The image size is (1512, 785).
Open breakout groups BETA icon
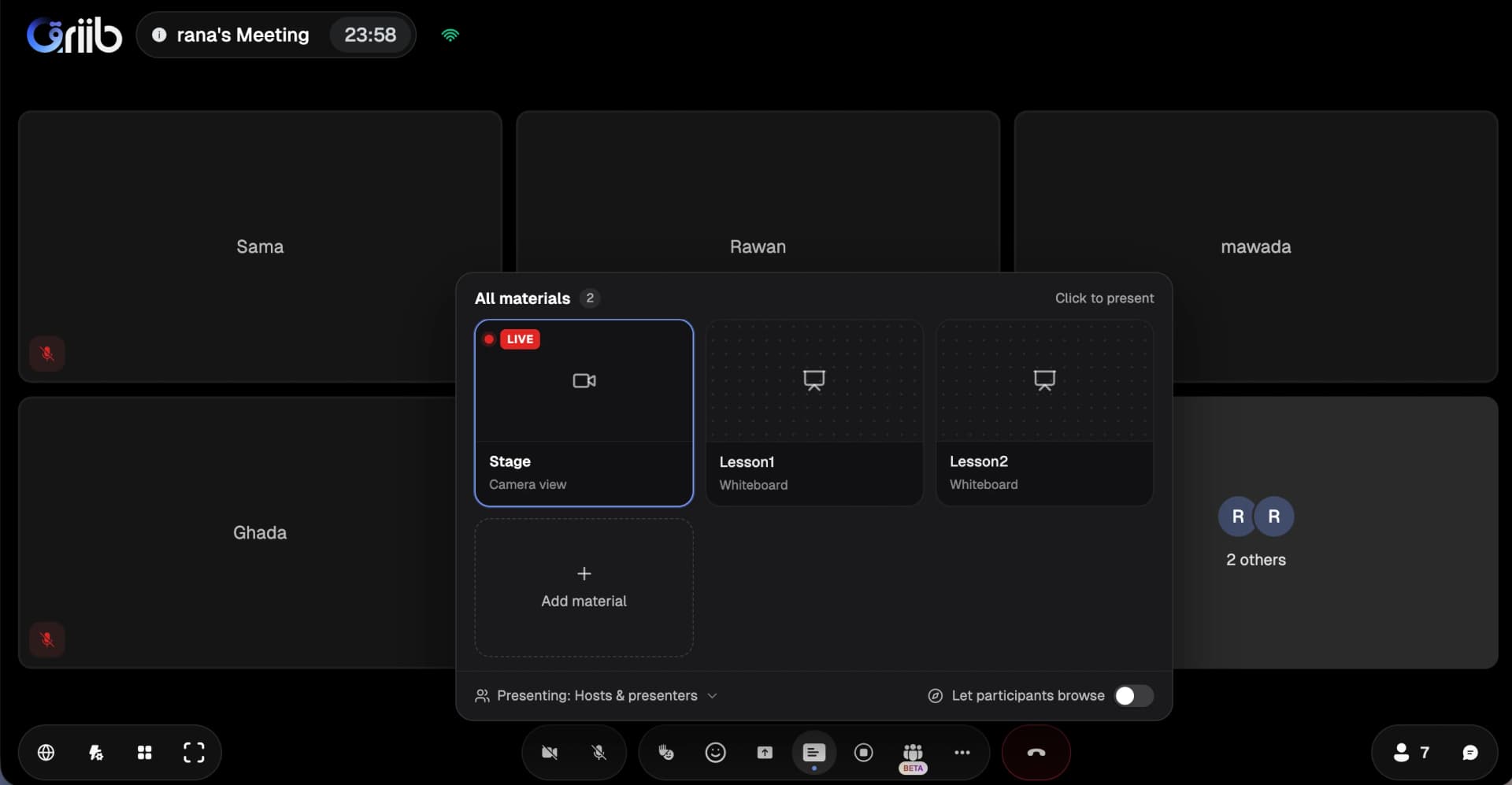(913, 756)
